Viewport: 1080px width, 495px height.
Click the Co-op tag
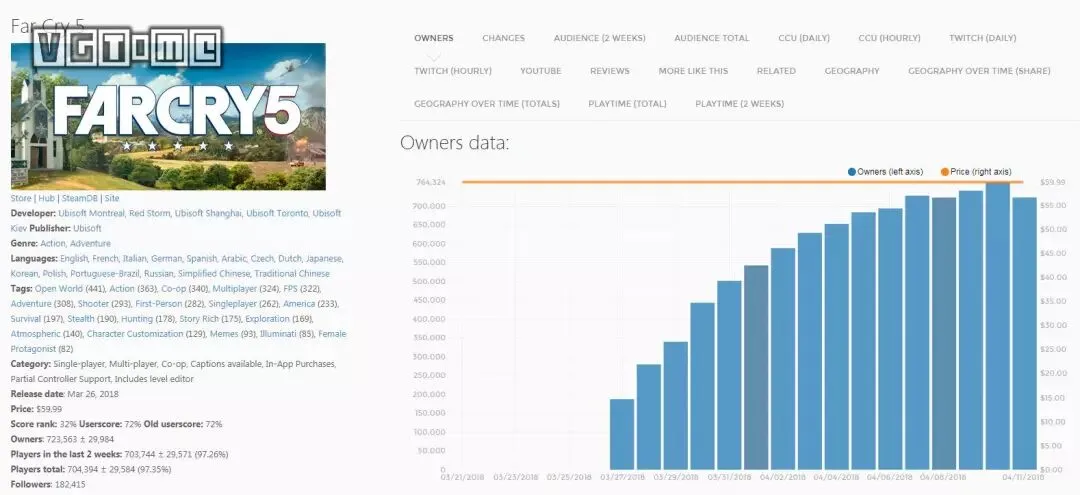coord(174,289)
